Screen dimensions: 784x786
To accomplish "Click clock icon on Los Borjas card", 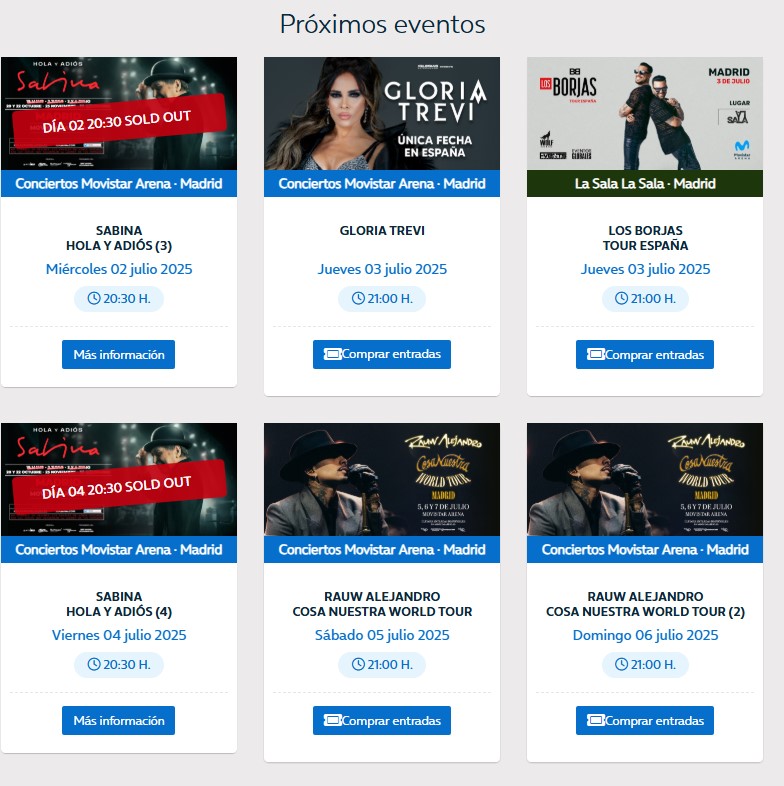I will [x=621, y=298].
